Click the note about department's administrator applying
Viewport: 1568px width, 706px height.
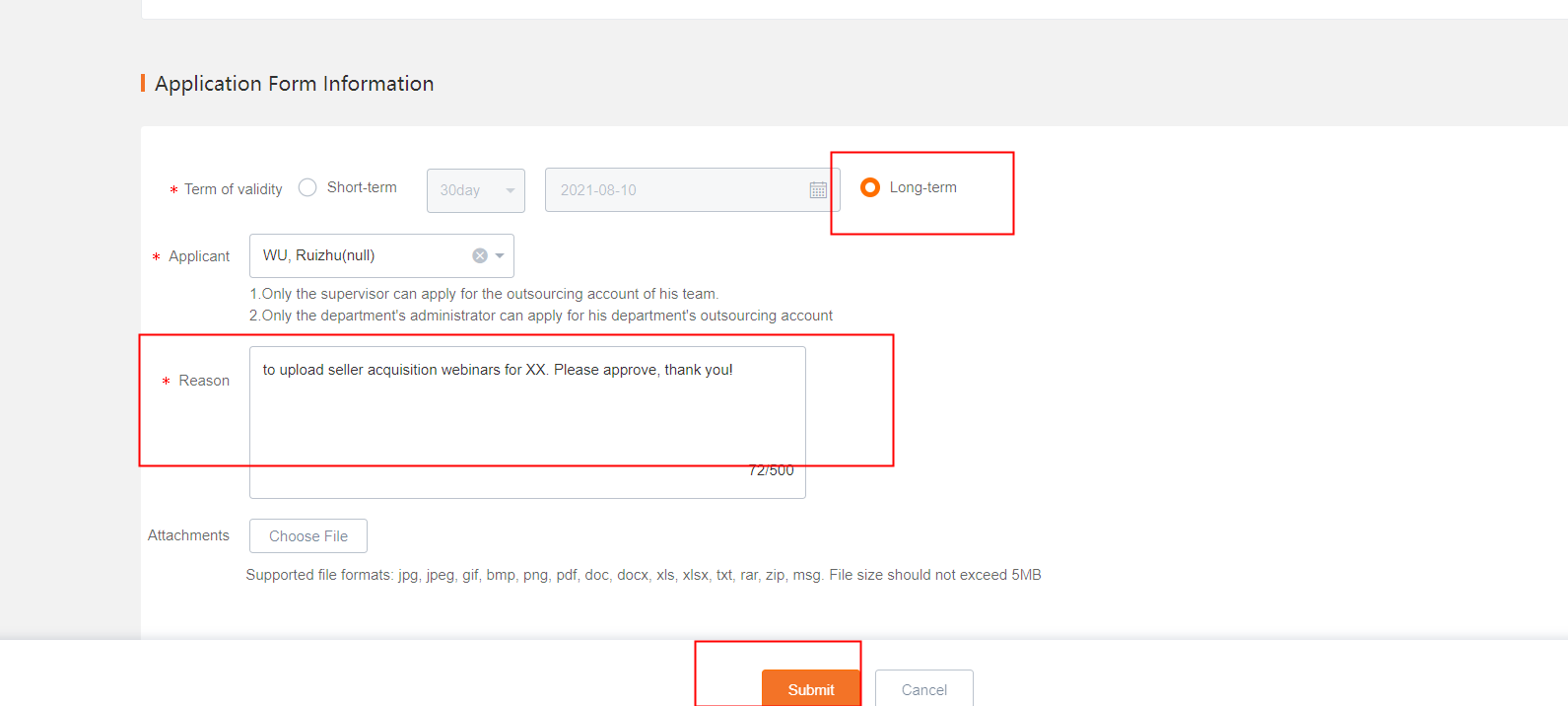click(541, 316)
